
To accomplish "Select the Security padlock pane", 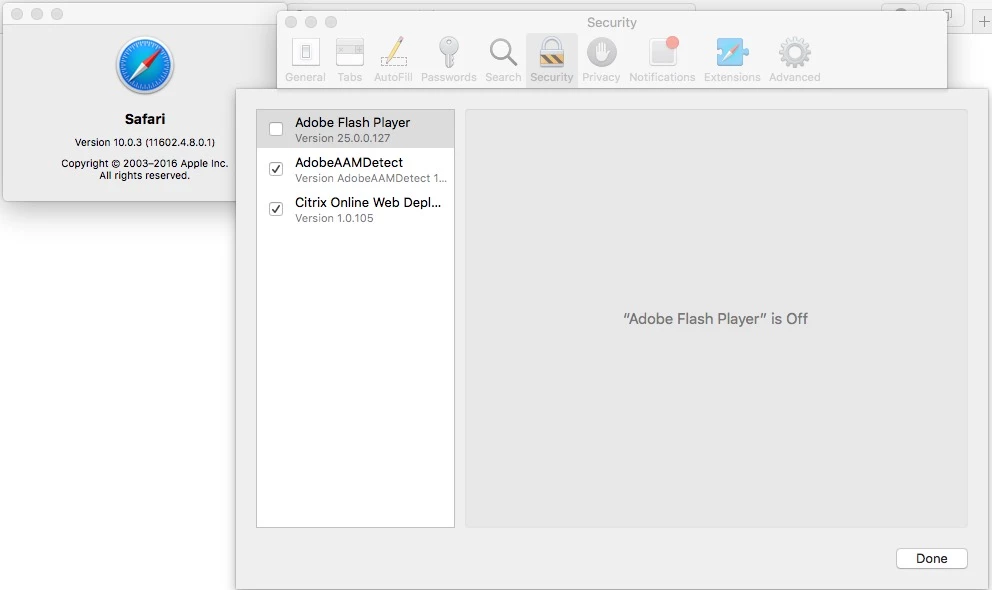I will pyautogui.click(x=552, y=60).
